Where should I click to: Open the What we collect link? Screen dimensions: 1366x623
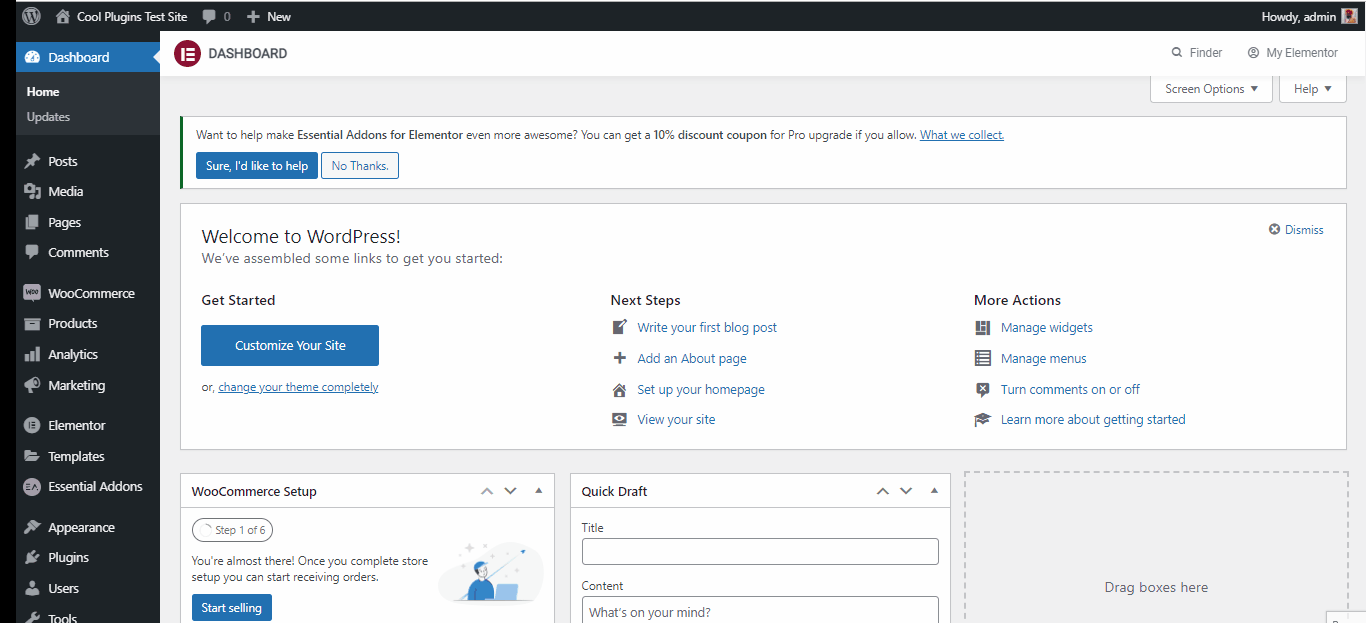(962, 135)
